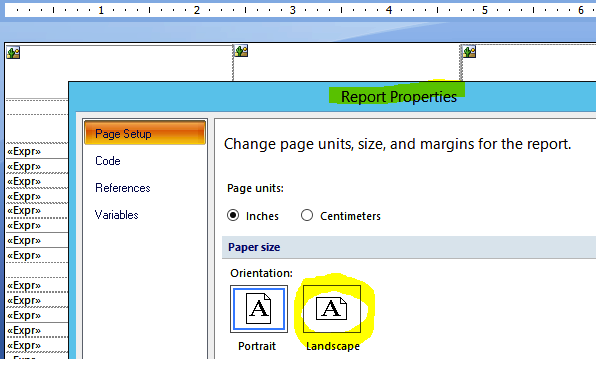The image size is (596, 369).
Task: Click the ruler at mark 5
Action: pyautogui.click(x=485, y=10)
